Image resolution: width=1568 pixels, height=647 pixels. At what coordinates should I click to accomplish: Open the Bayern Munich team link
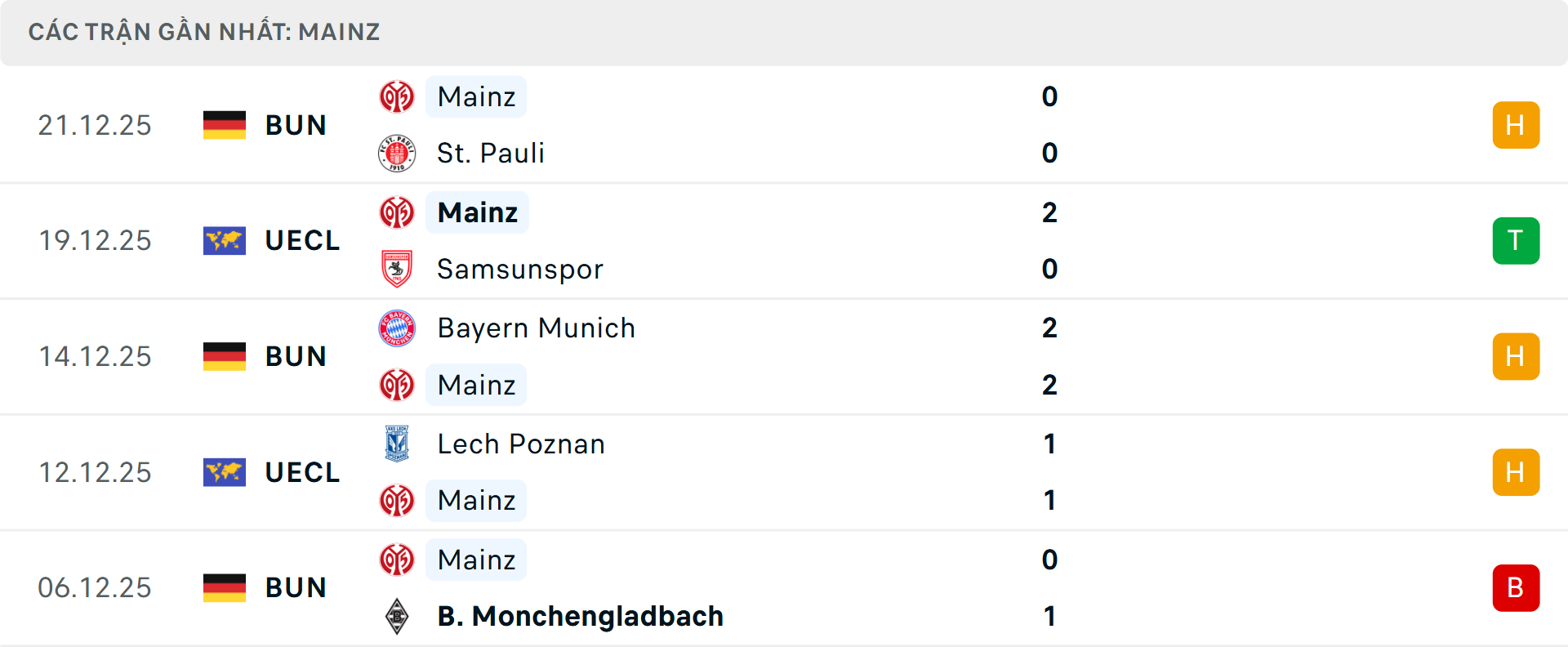pos(536,328)
